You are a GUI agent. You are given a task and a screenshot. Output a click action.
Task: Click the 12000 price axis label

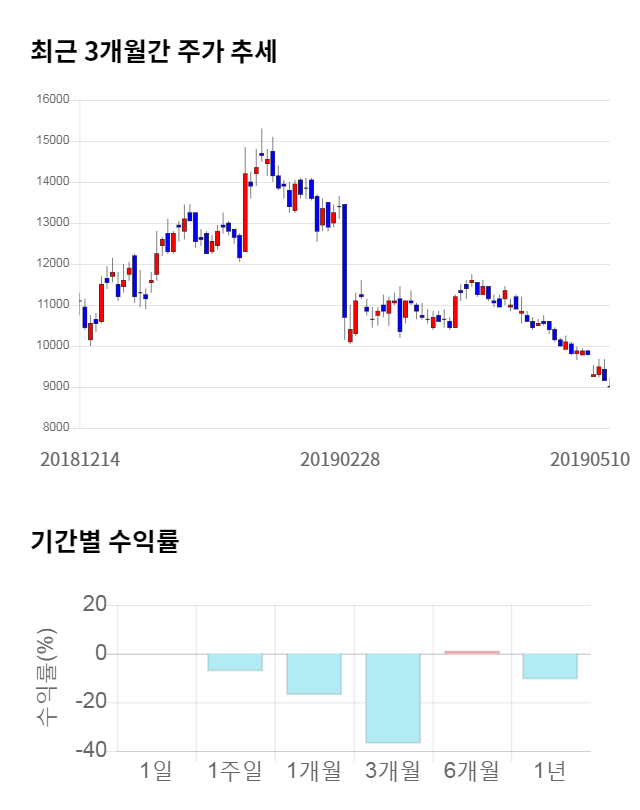click(52, 264)
